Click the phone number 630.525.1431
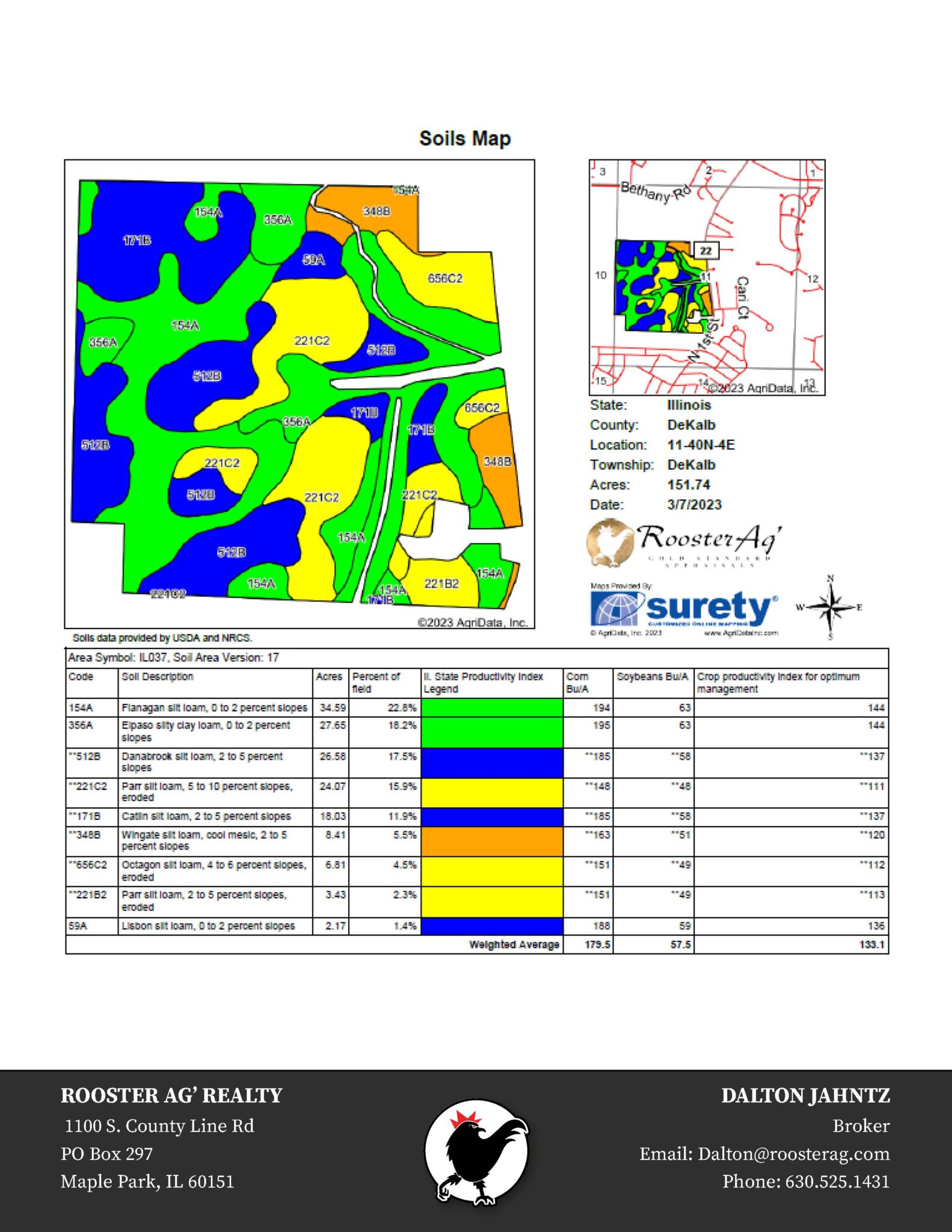Viewport: 952px width, 1232px height. (837, 1181)
